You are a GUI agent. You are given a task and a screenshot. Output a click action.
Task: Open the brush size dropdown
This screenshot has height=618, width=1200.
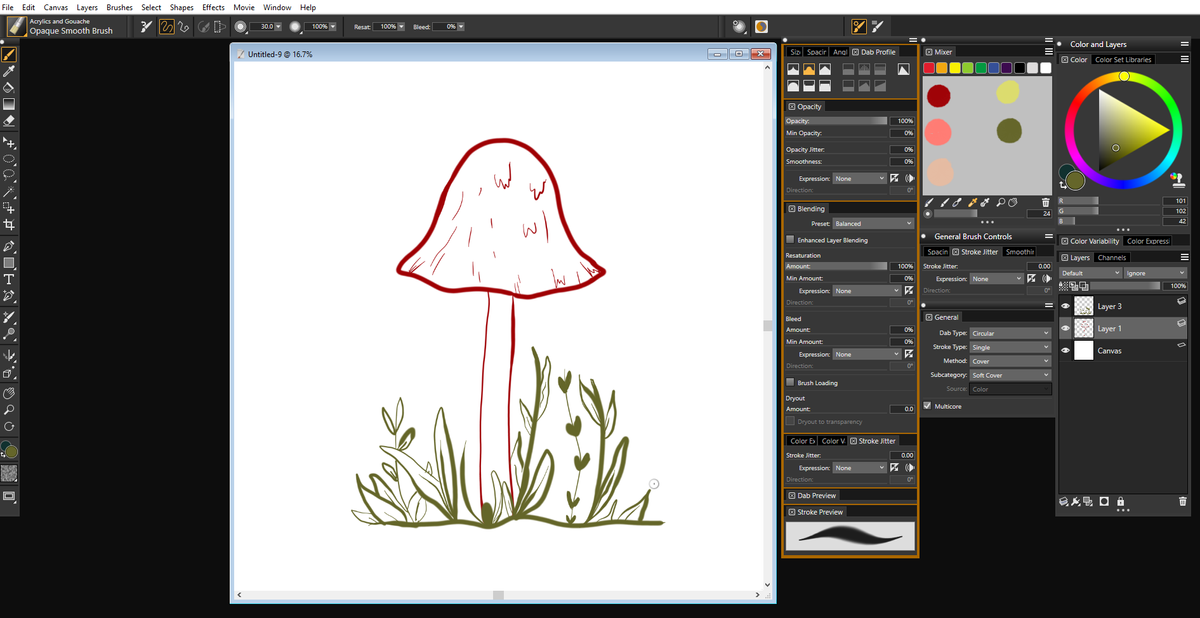tap(276, 26)
